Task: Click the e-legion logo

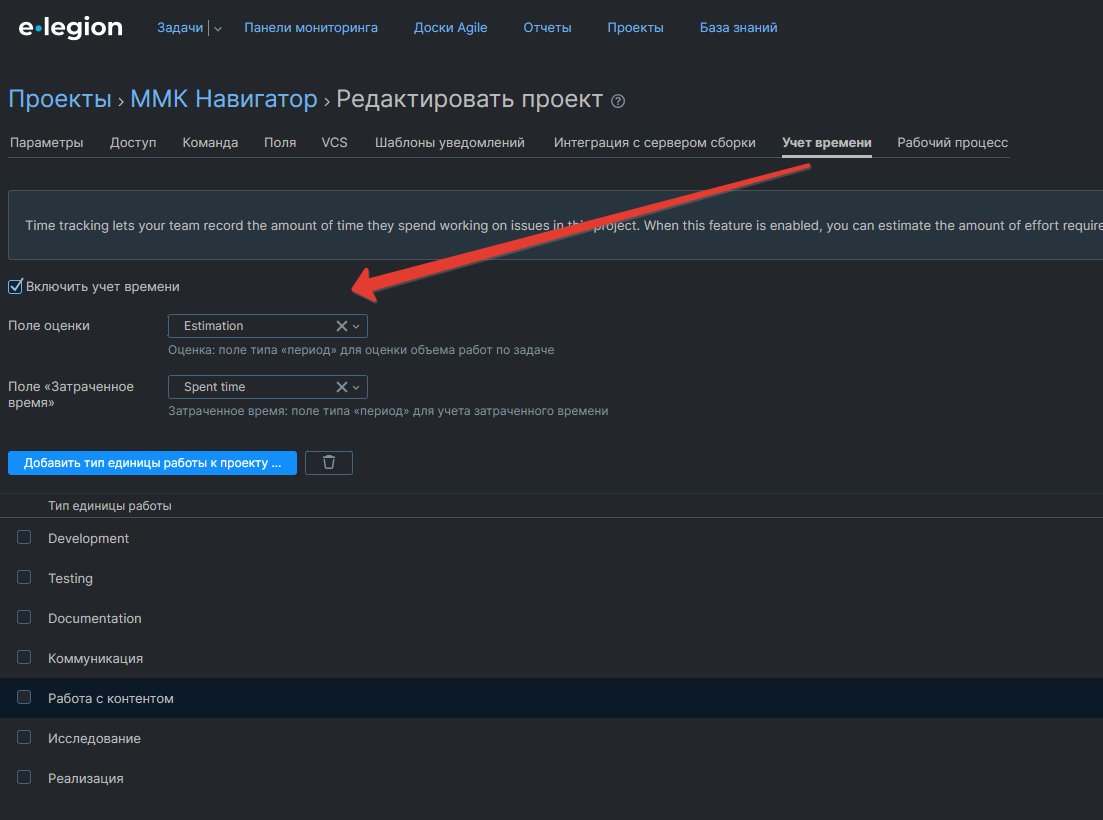Action: point(70,28)
